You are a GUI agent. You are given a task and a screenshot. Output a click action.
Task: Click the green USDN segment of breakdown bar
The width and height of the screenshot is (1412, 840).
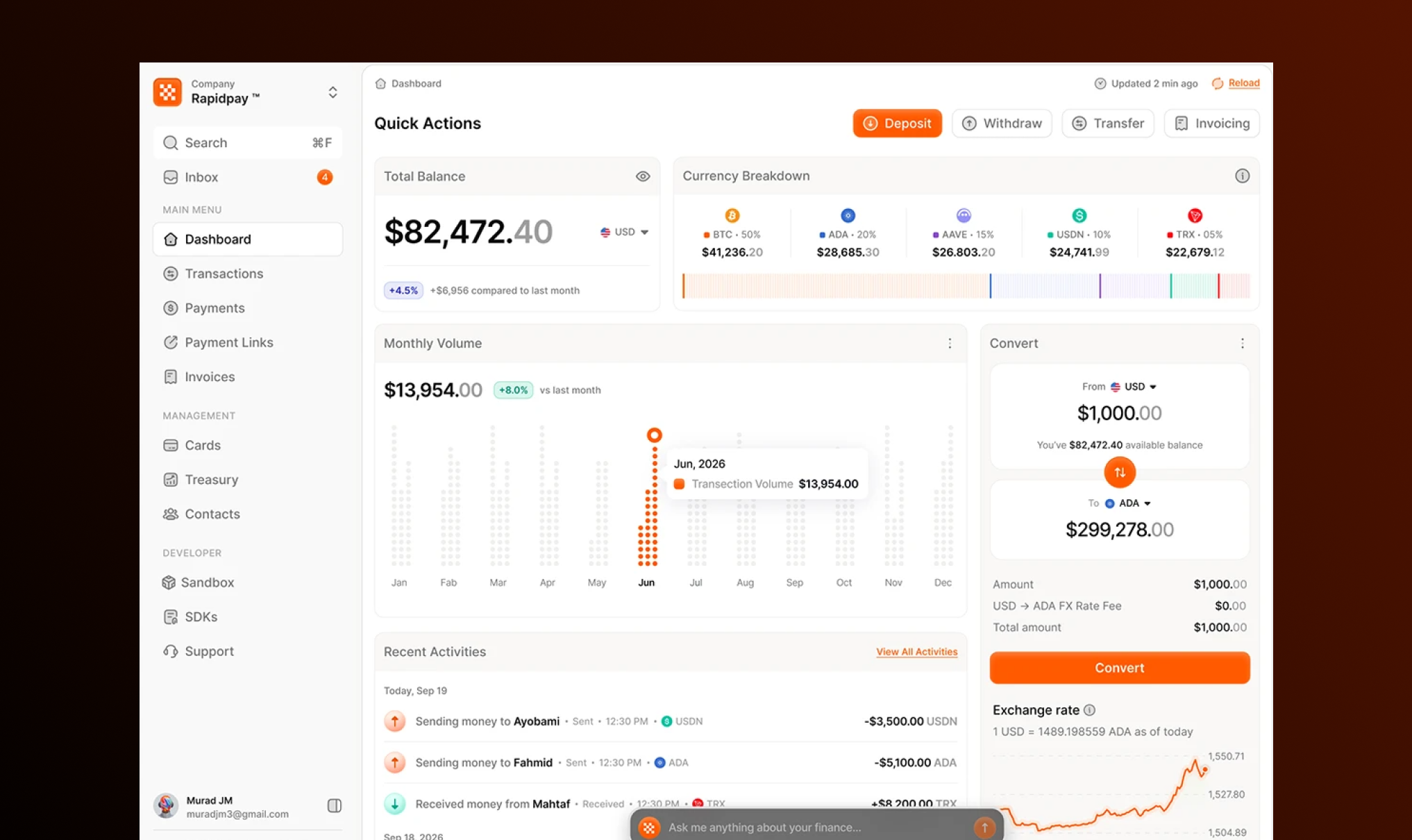click(x=1194, y=286)
